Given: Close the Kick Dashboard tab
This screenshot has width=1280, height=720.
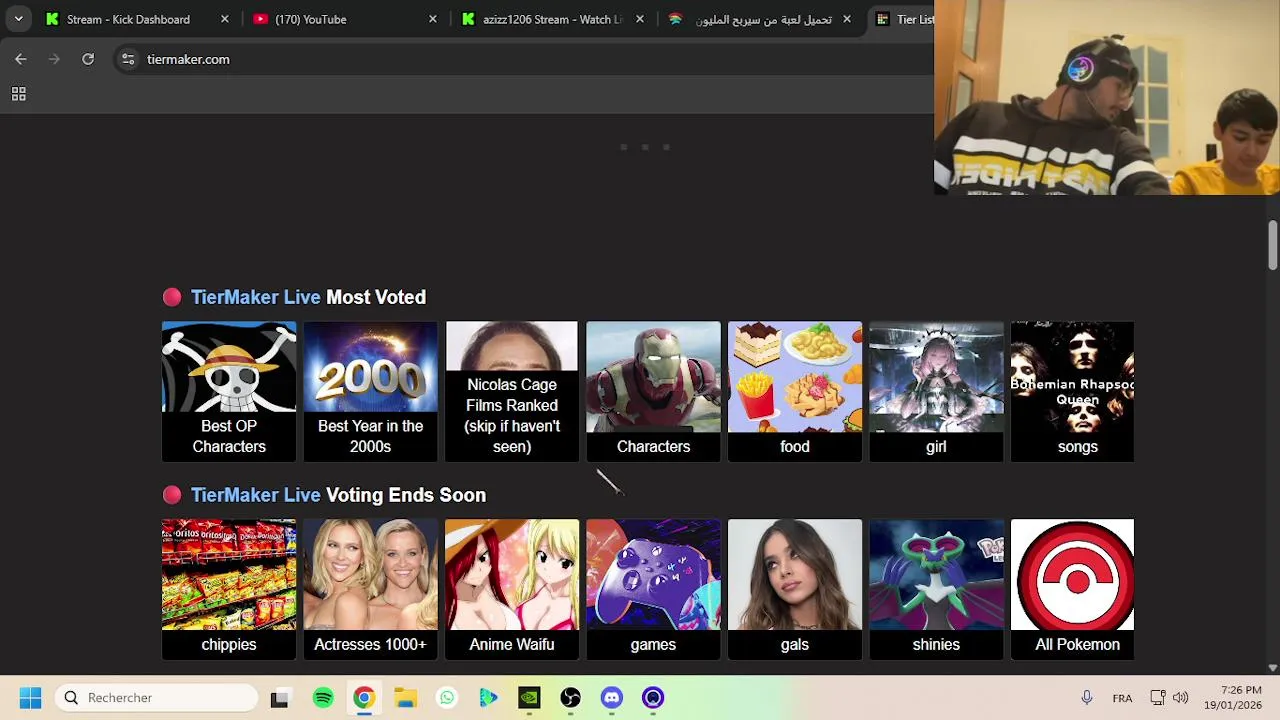Looking at the screenshot, I should 224,19.
